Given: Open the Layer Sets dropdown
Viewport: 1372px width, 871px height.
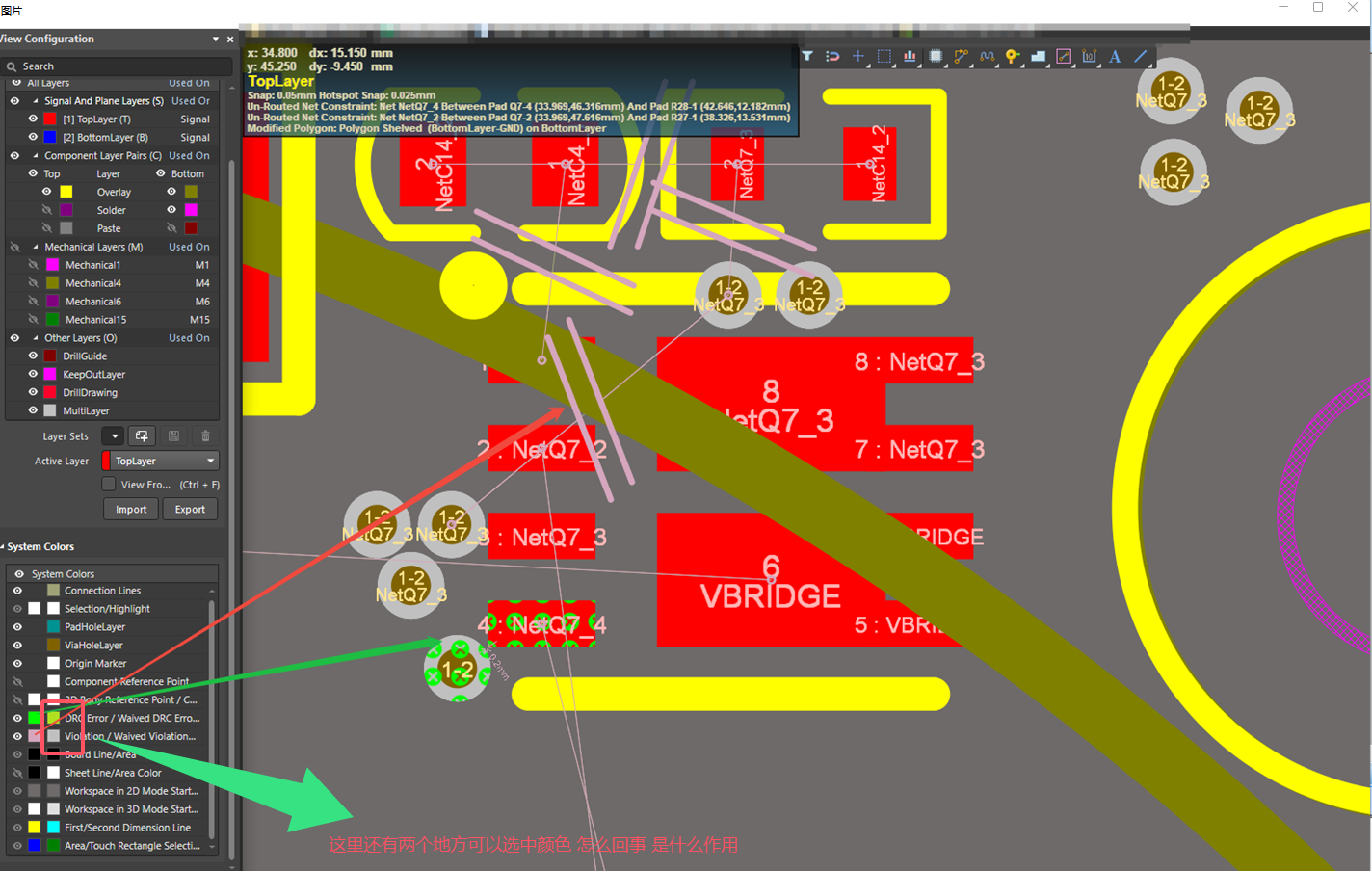Looking at the screenshot, I should point(113,436).
